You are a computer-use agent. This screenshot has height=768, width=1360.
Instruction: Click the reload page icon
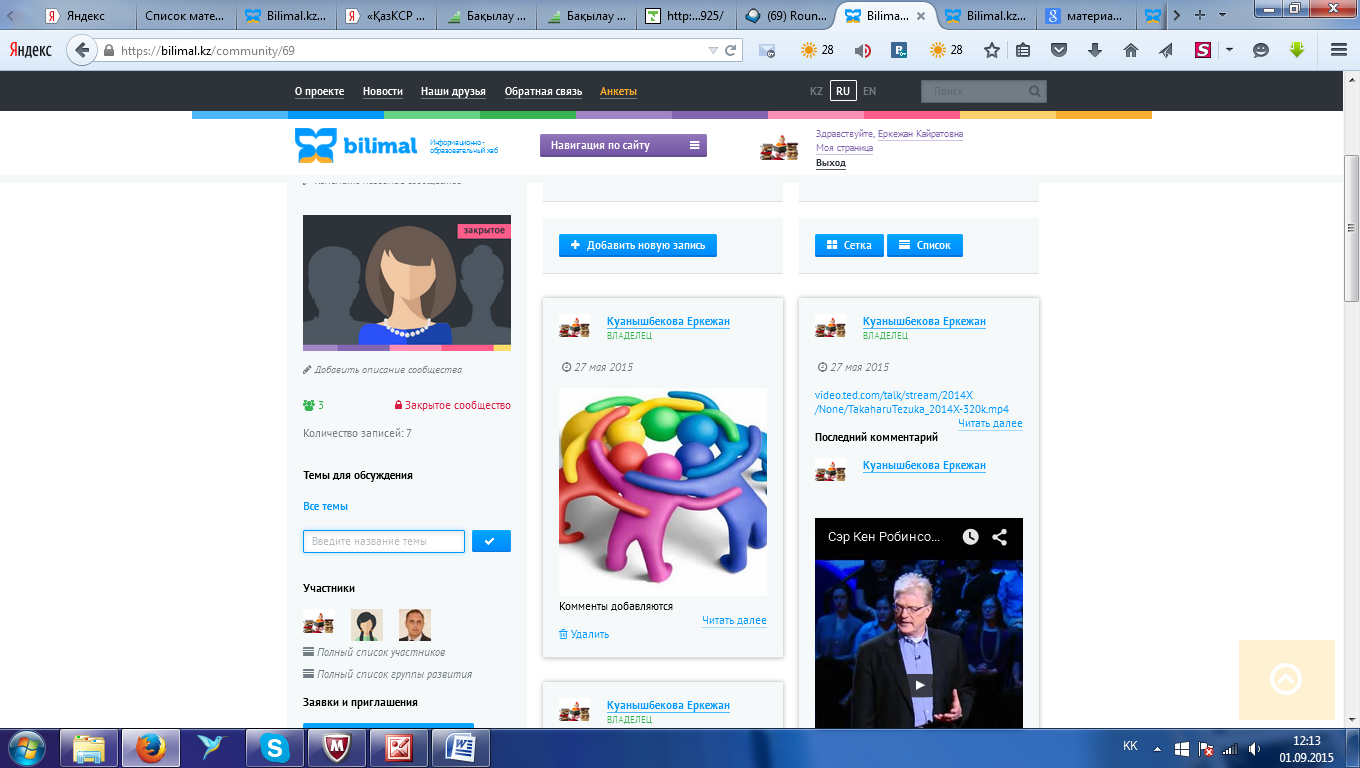coord(731,50)
